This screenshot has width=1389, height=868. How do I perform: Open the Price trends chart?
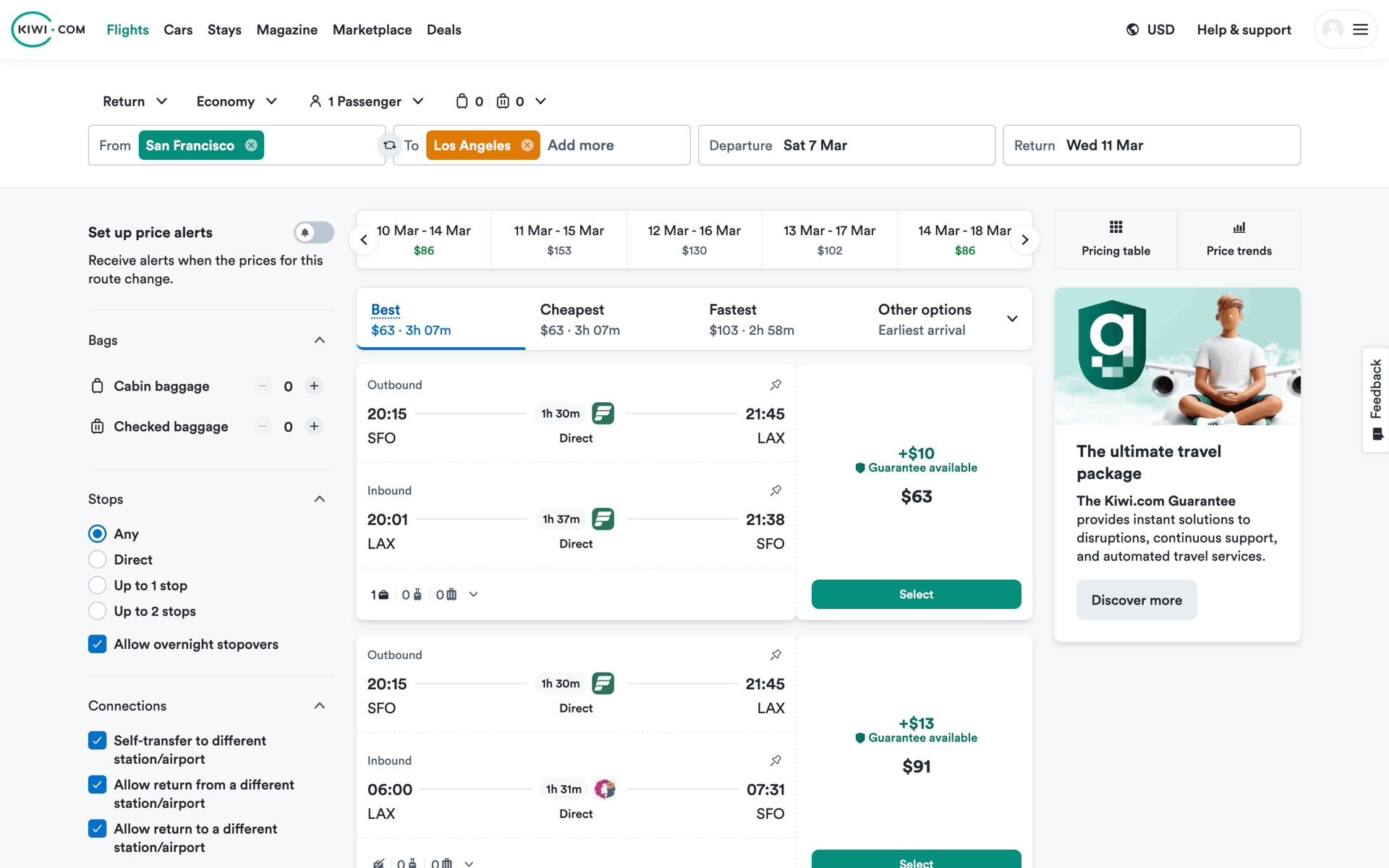pos(1239,239)
